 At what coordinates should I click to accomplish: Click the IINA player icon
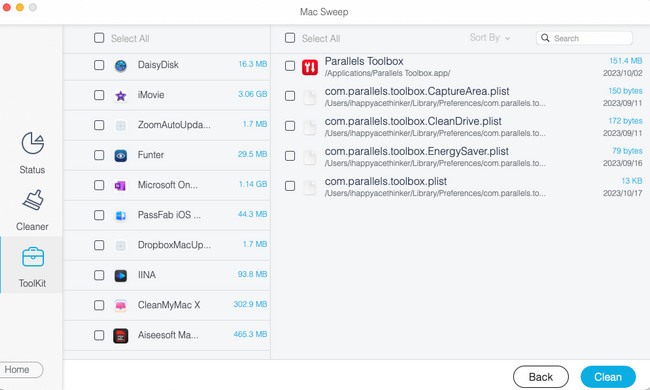(121, 276)
